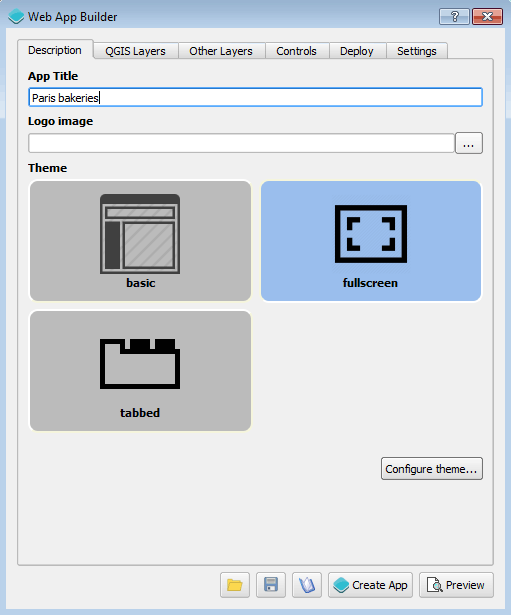
Task: Click into the Logo image path field
Action: point(241,143)
